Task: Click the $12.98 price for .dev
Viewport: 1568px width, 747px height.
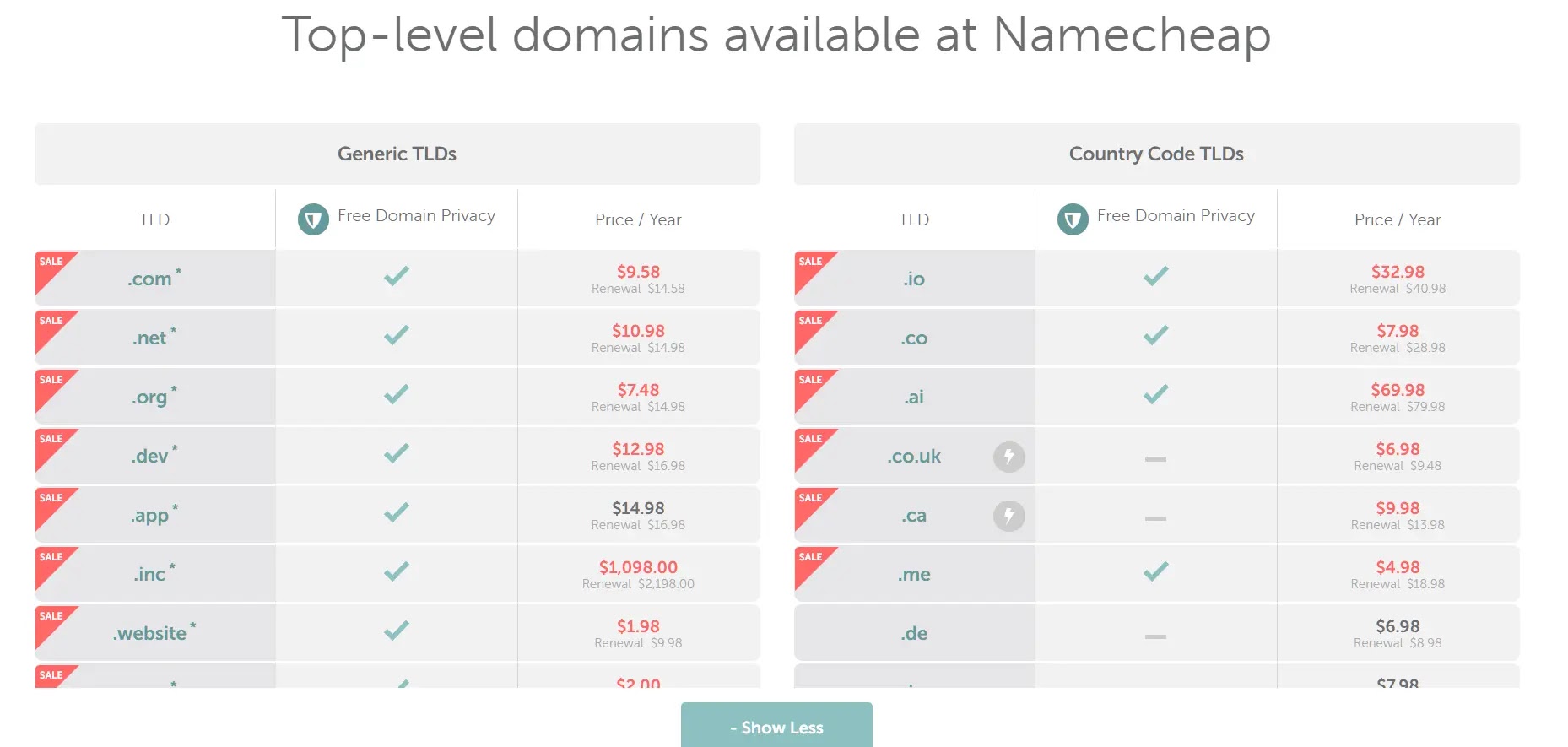Action: [x=638, y=449]
